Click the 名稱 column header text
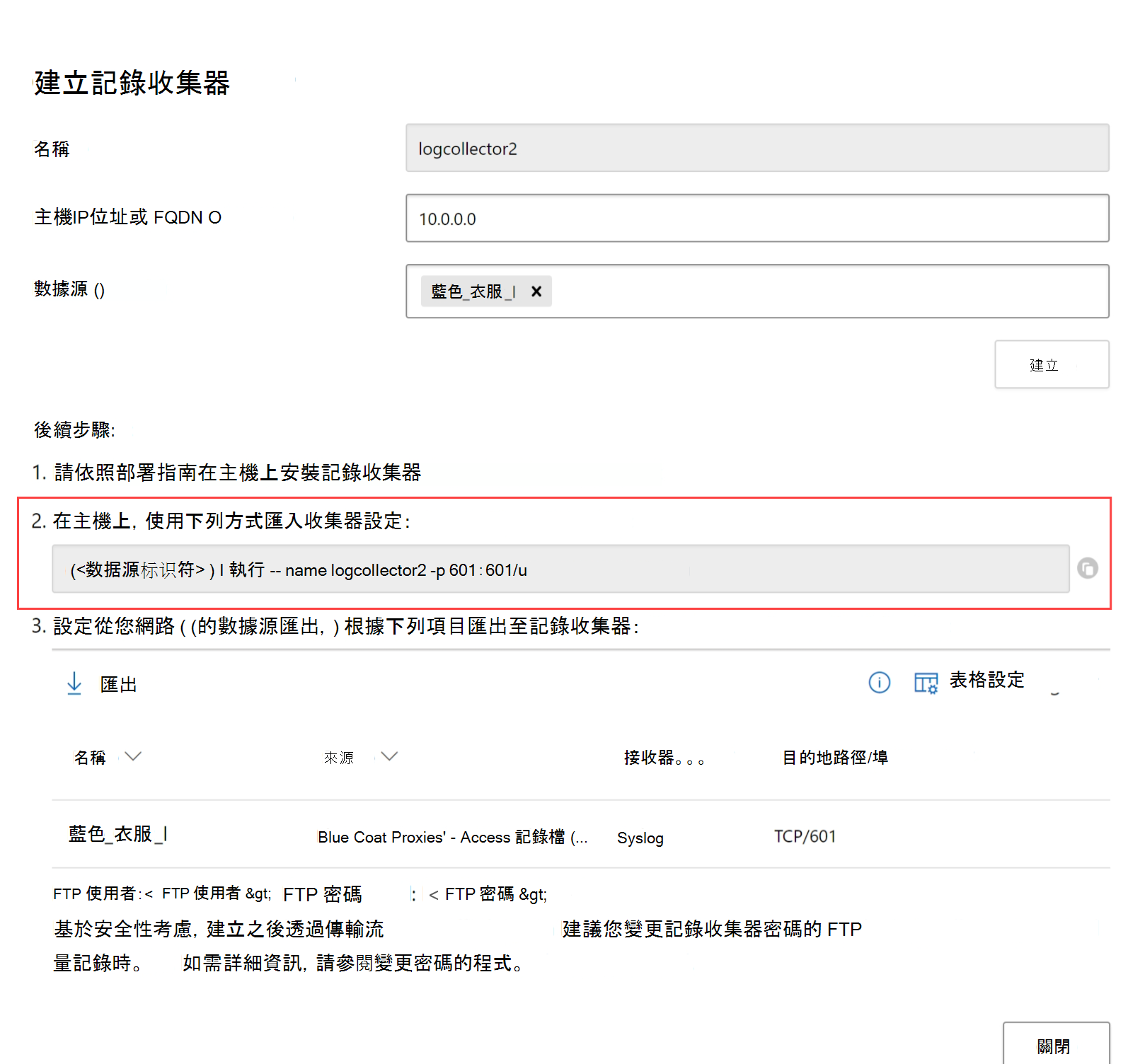1140x1064 pixels. [x=90, y=758]
